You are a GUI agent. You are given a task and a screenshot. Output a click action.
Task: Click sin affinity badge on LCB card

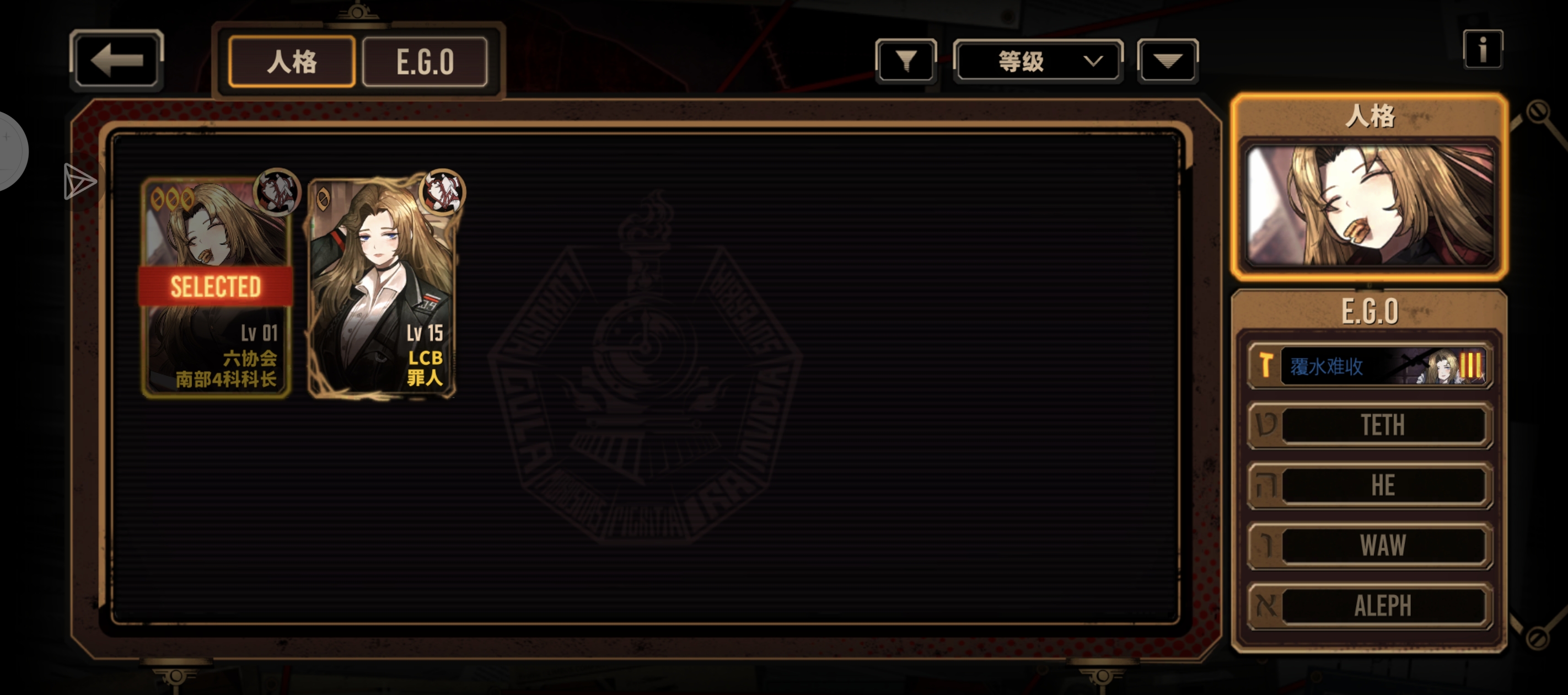tap(443, 192)
